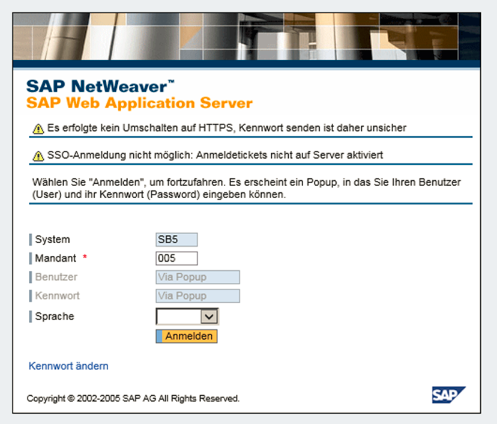Select the Kennwort Via Popup field
This screenshot has height=424, width=497.
click(x=198, y=296)
